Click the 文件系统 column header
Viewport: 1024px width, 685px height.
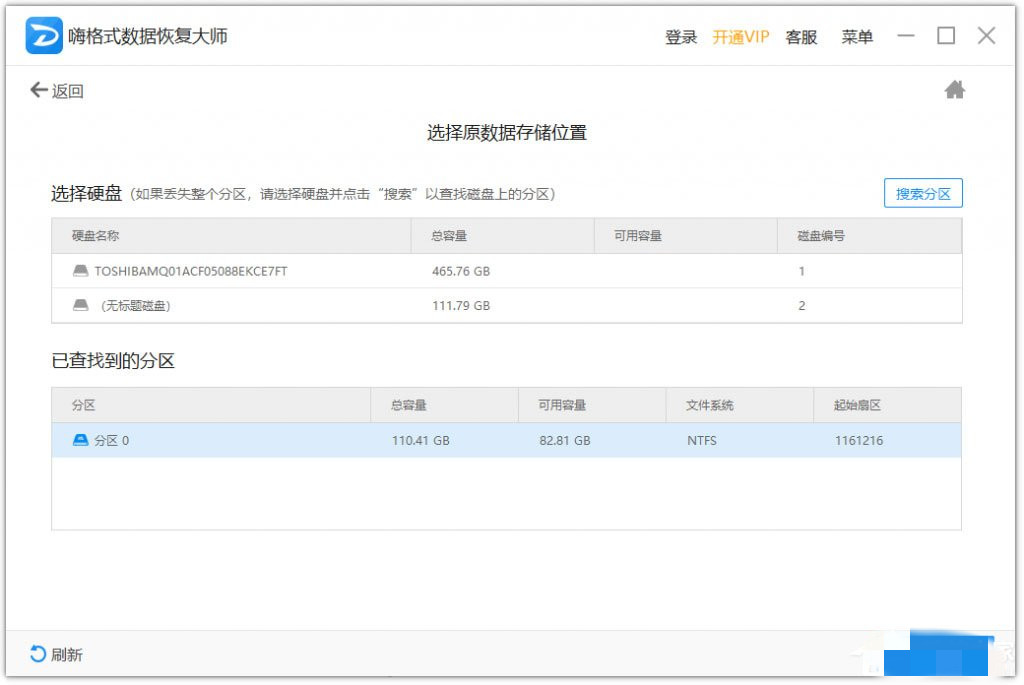[710, 405]
